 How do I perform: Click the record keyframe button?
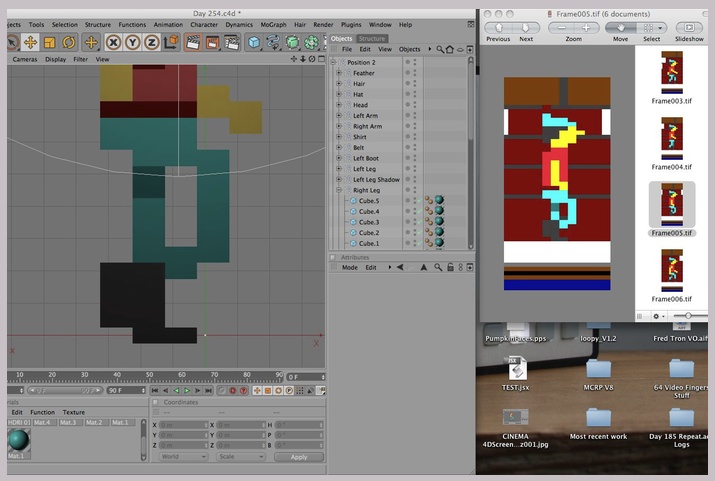click(x=232, y=390)
